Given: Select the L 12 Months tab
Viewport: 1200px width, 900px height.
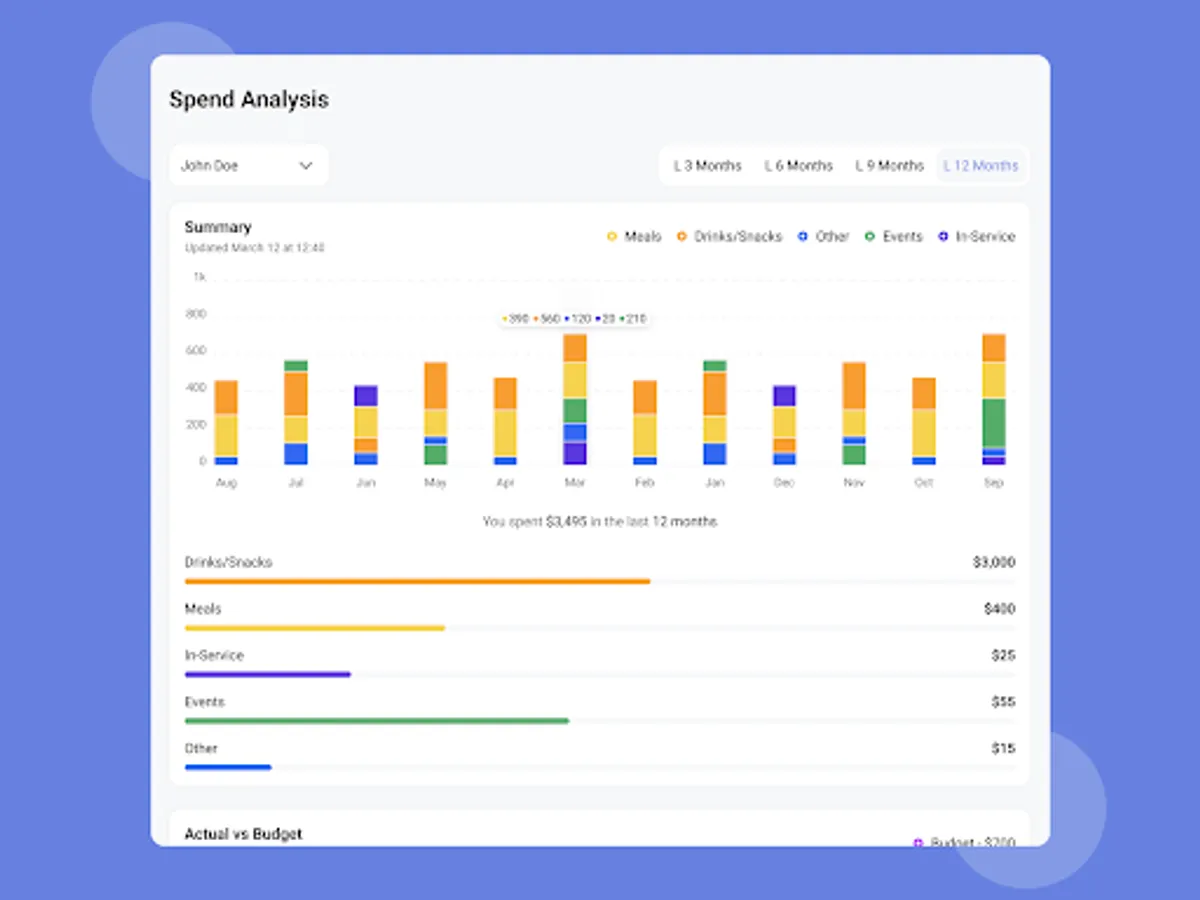Looking at the screenshot, I should tap(981, 166).
